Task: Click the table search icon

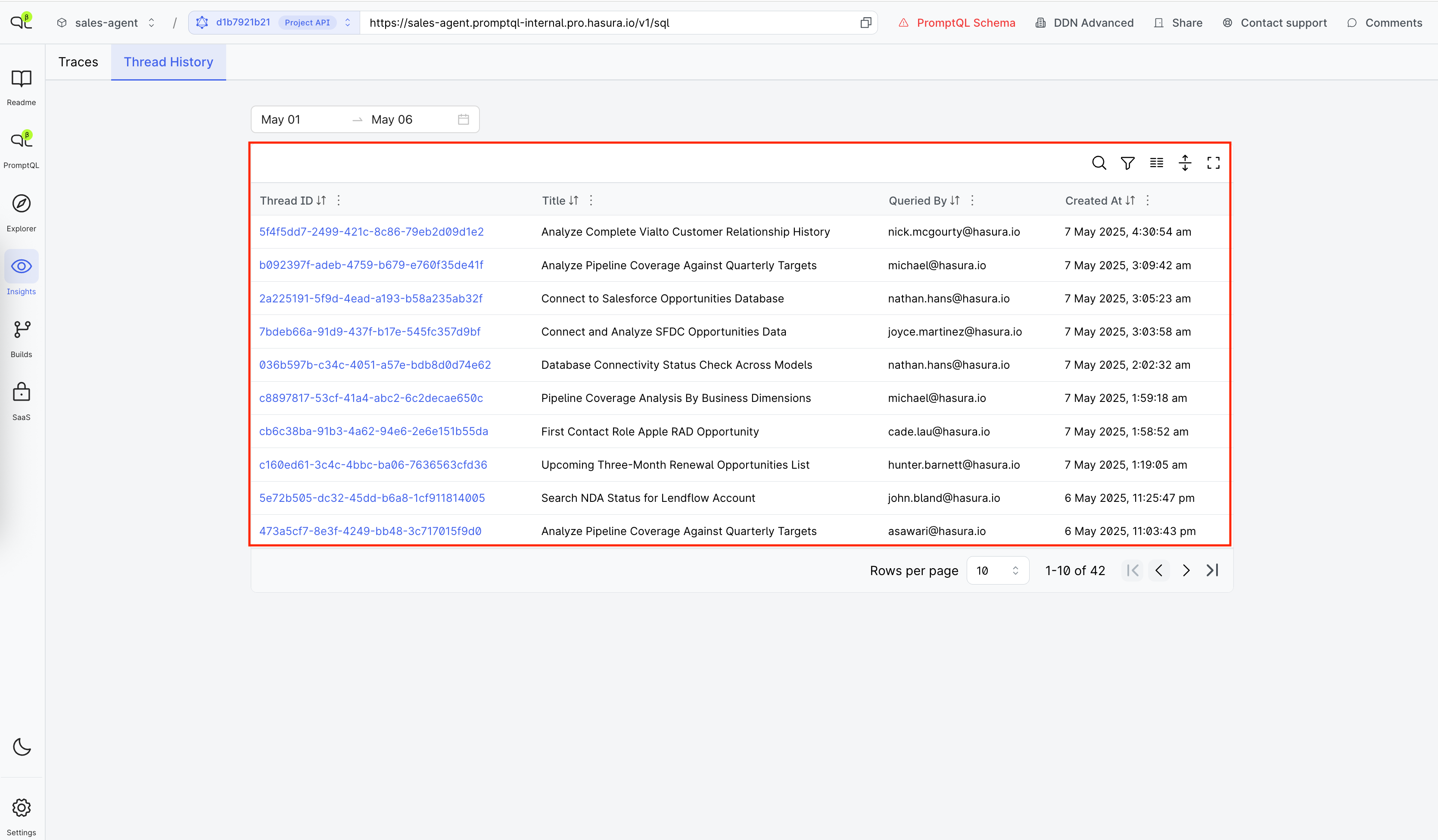Action: pyautogui.click(x=1099, y=163)
